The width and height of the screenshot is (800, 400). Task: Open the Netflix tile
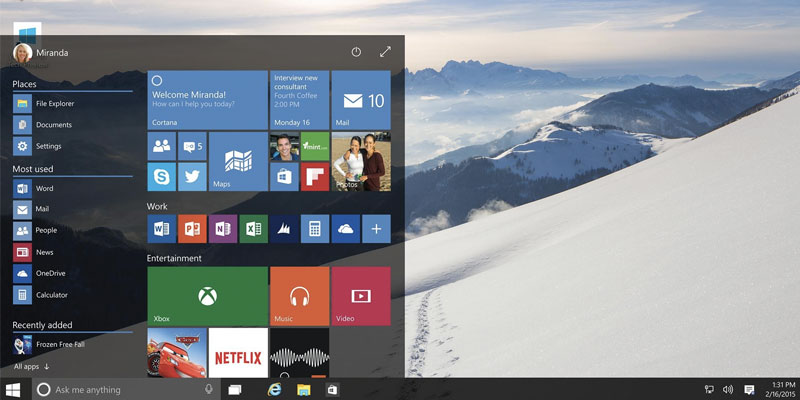pyautogui.click(x=238, y=353)
